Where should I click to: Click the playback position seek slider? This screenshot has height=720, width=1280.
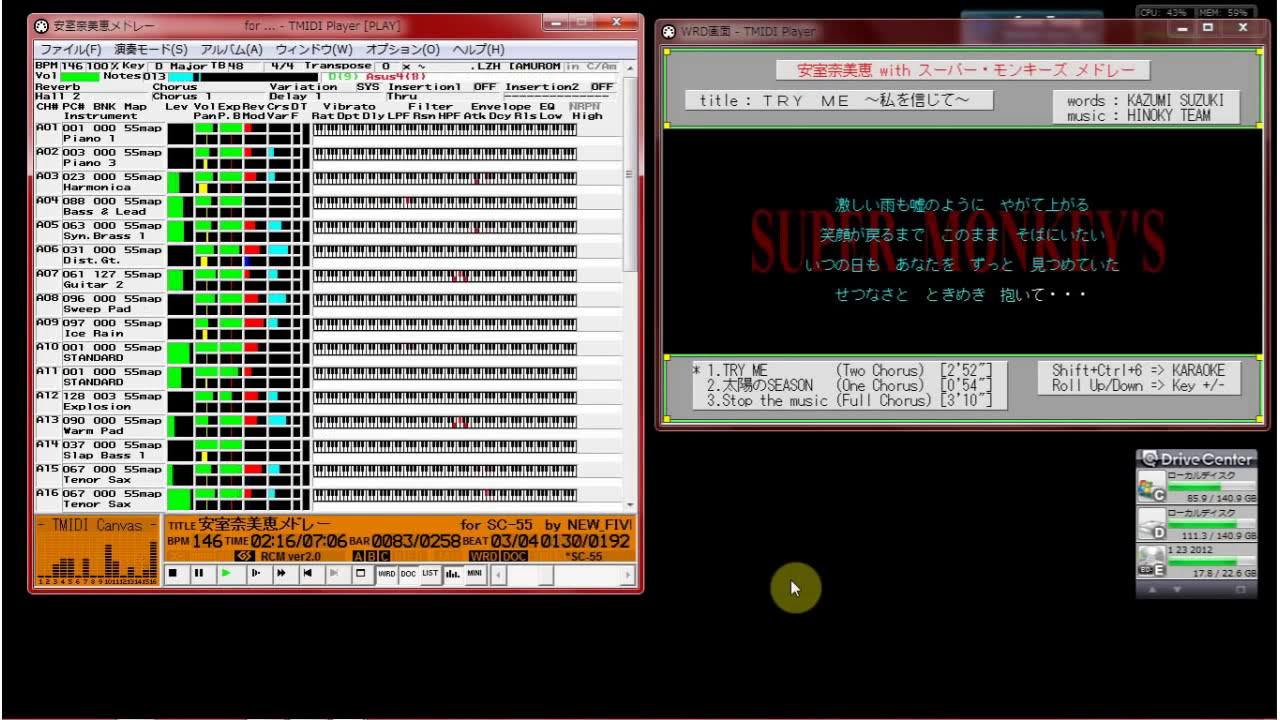pyautogui.click(x=545, y=575)
